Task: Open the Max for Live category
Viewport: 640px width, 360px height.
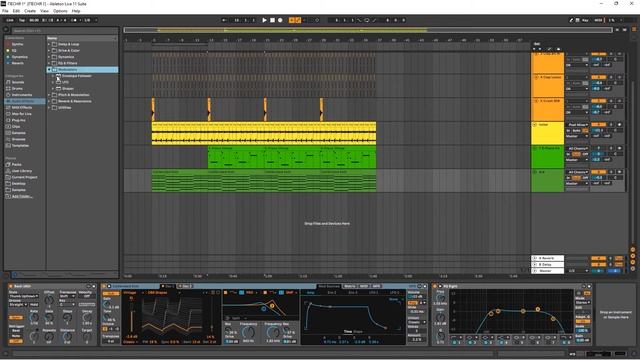Action: (21, 114)
